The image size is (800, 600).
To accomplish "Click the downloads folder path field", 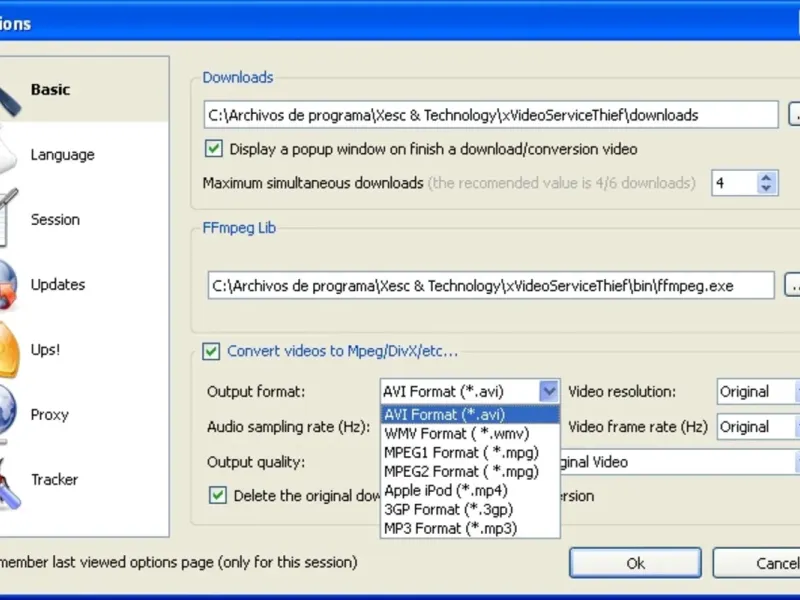I will (x=491, y=115).
